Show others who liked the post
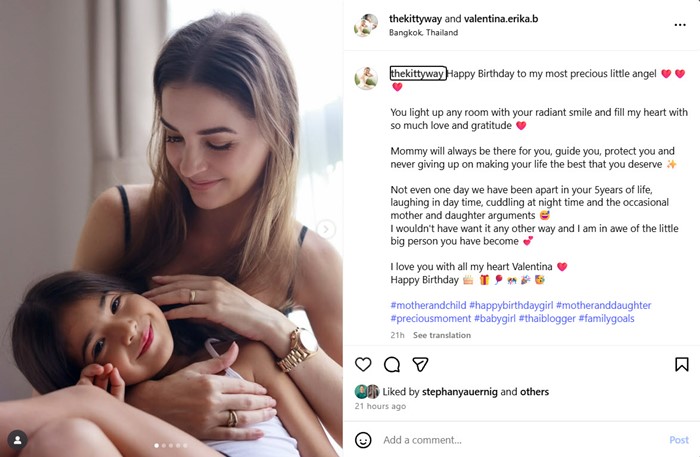The image size is (700, 457). tap(534, 392)
